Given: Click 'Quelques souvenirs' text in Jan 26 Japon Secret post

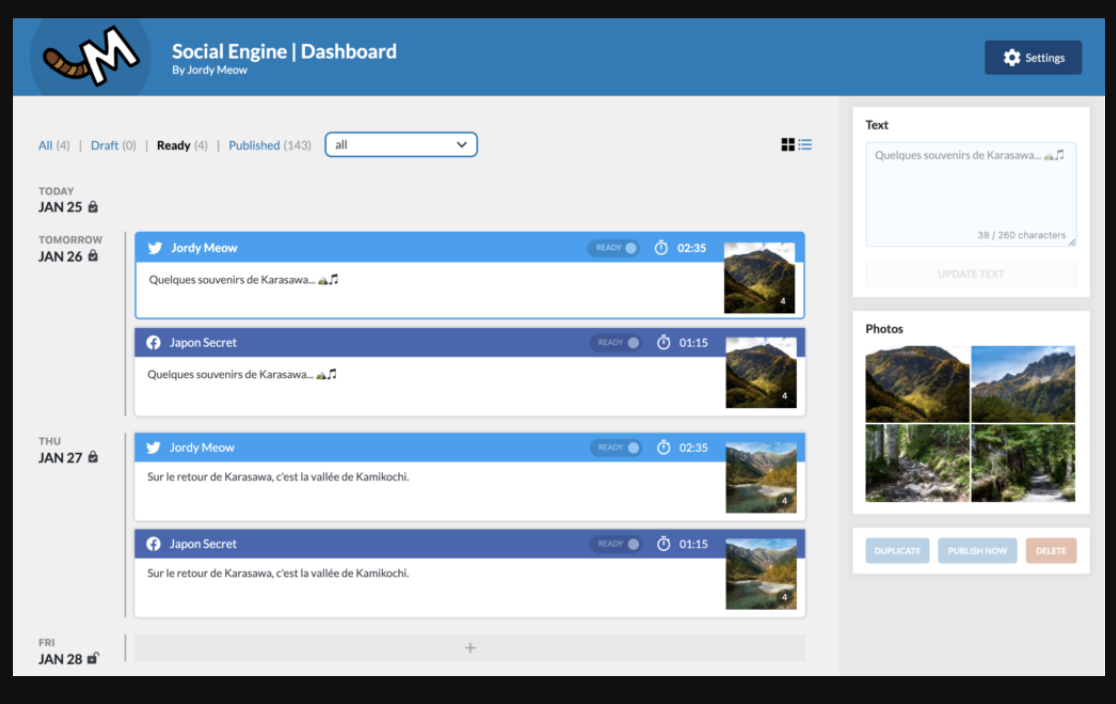Looking at the screenshot, I should pyautogui.click(x=242, y=374).
